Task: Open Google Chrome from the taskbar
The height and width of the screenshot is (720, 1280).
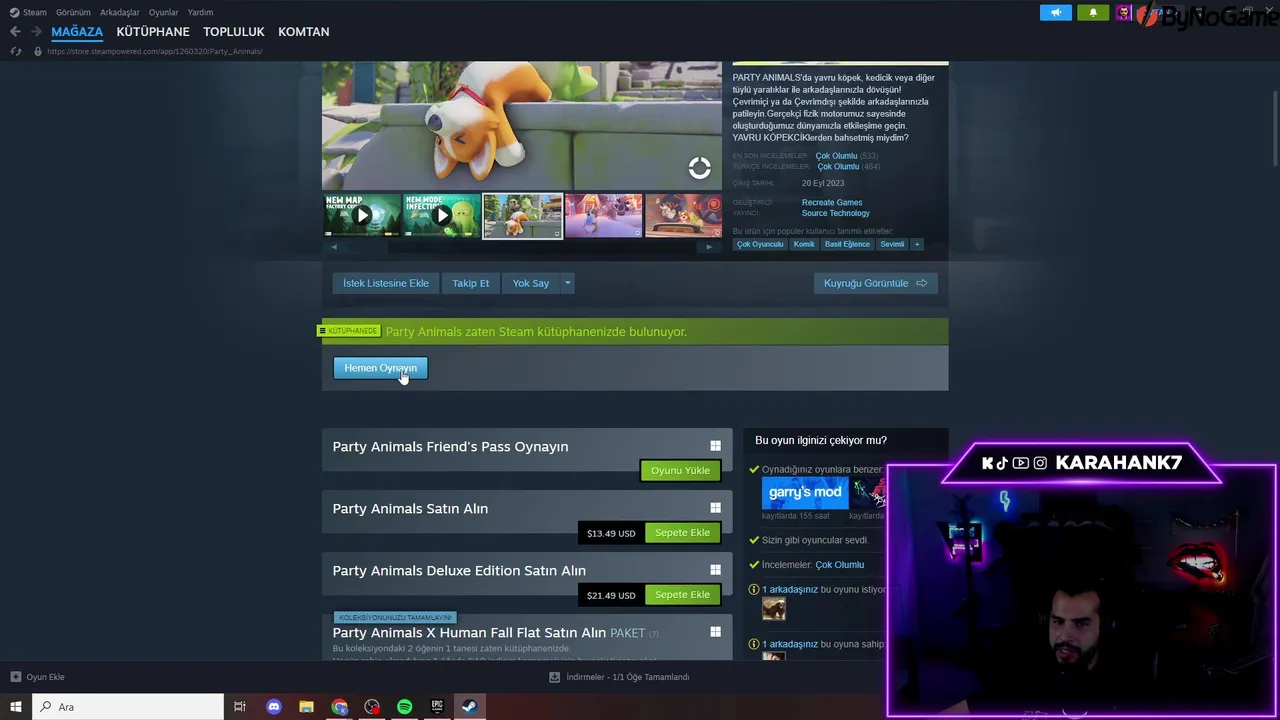Action: [340, 707]
